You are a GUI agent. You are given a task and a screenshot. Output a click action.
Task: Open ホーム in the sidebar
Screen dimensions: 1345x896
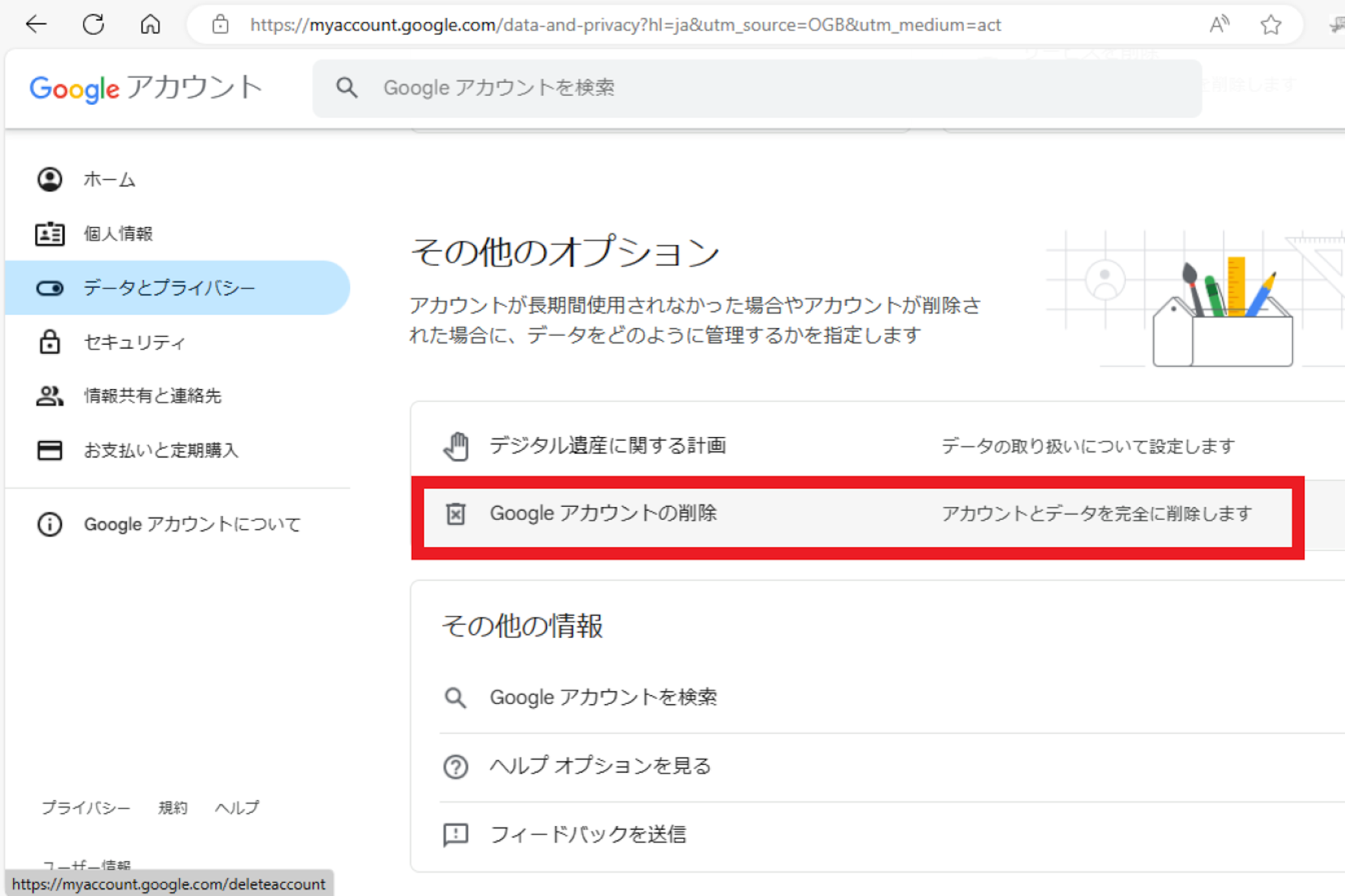pos(110,179)
